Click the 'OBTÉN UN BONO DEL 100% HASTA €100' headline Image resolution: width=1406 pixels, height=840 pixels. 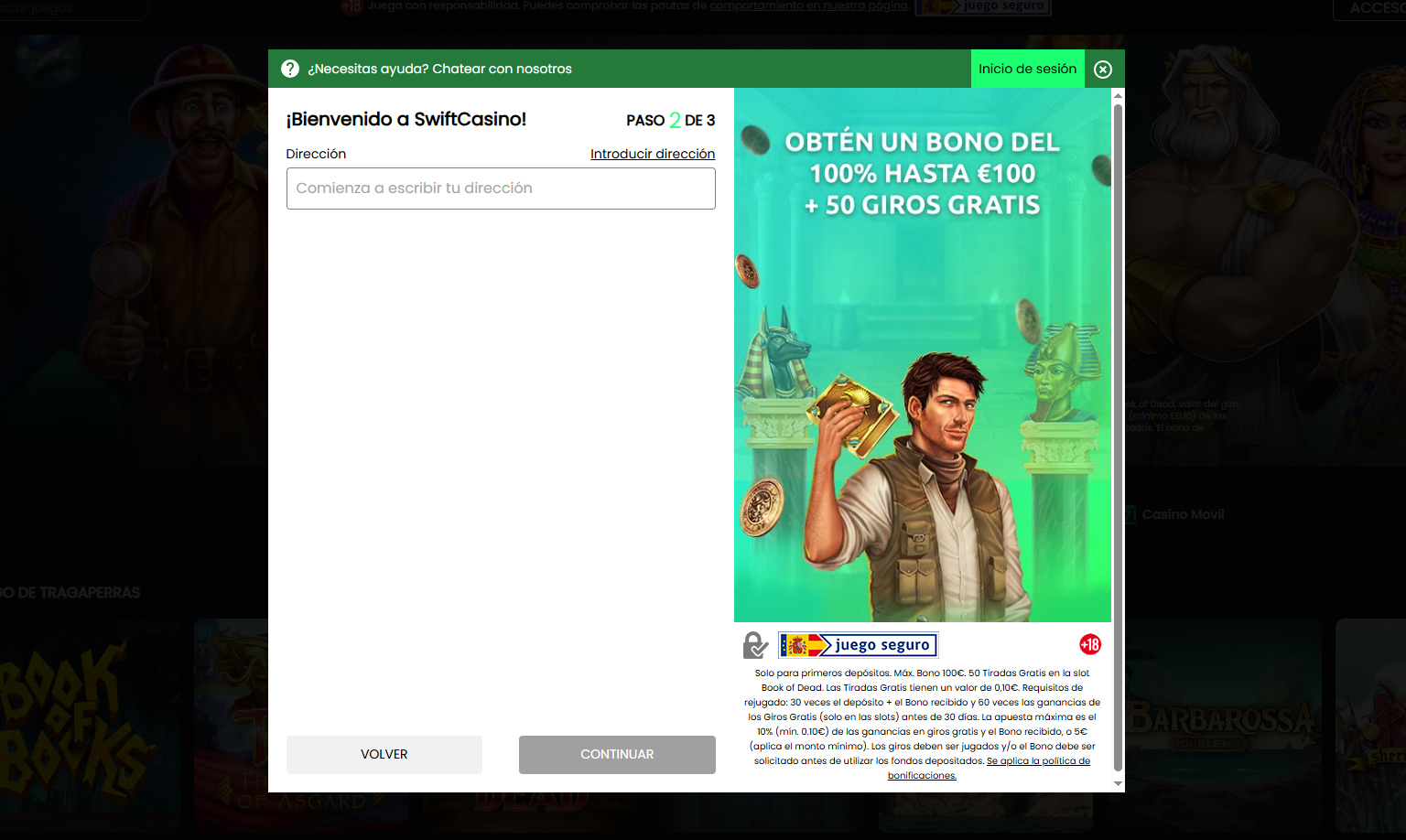pyautogui.click(x=923, y=157)
